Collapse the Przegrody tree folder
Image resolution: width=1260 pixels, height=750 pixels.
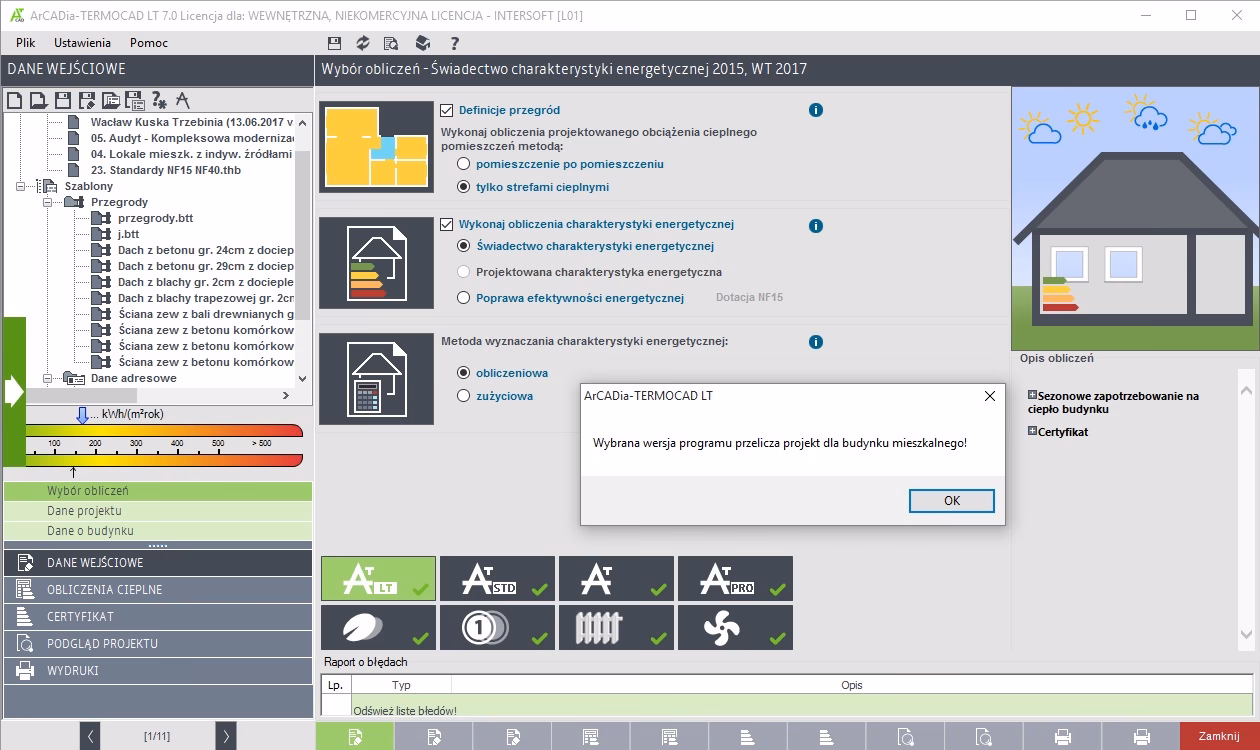tap(48, 202)
